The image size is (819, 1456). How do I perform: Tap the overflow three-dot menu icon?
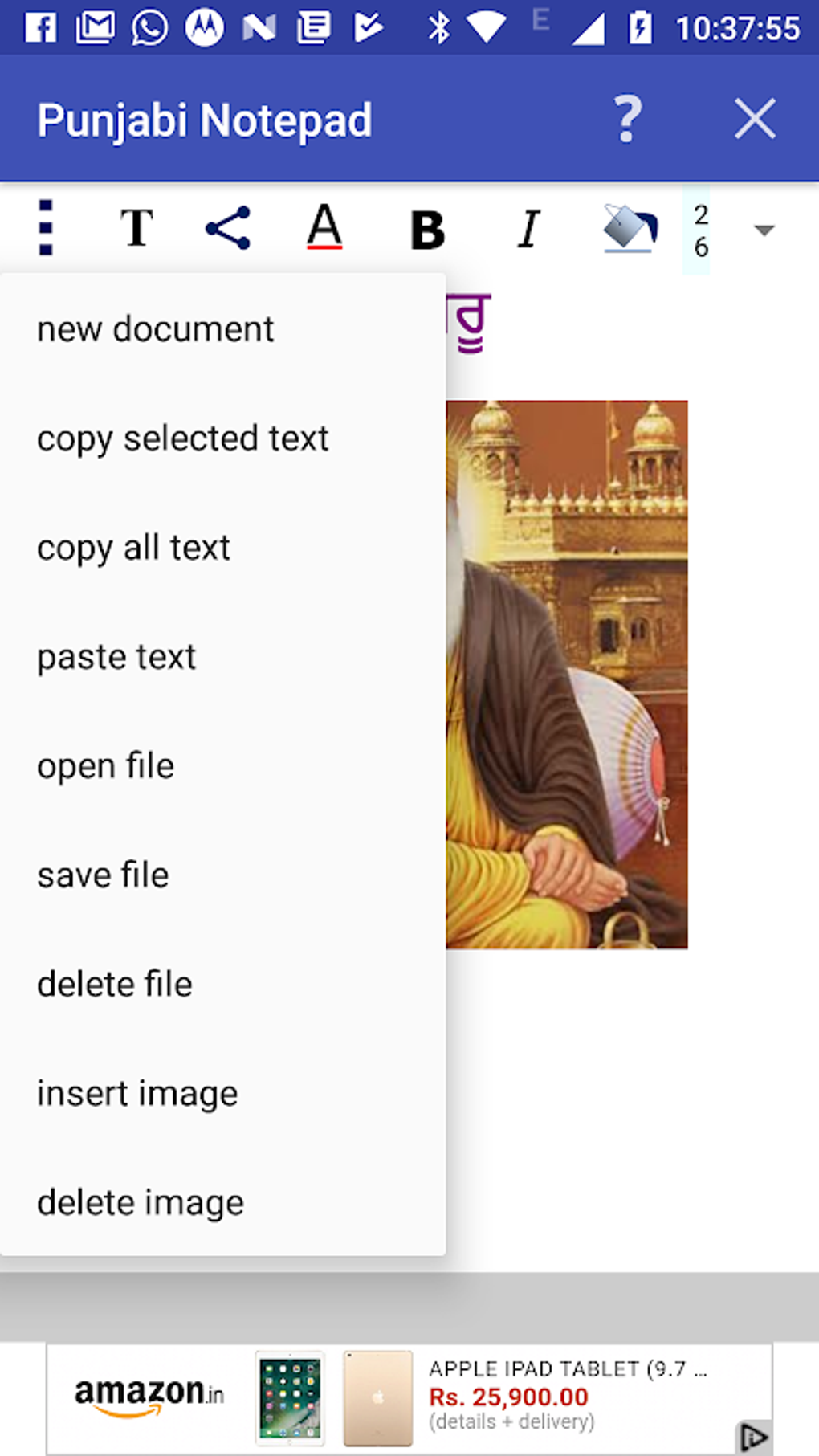45,228
